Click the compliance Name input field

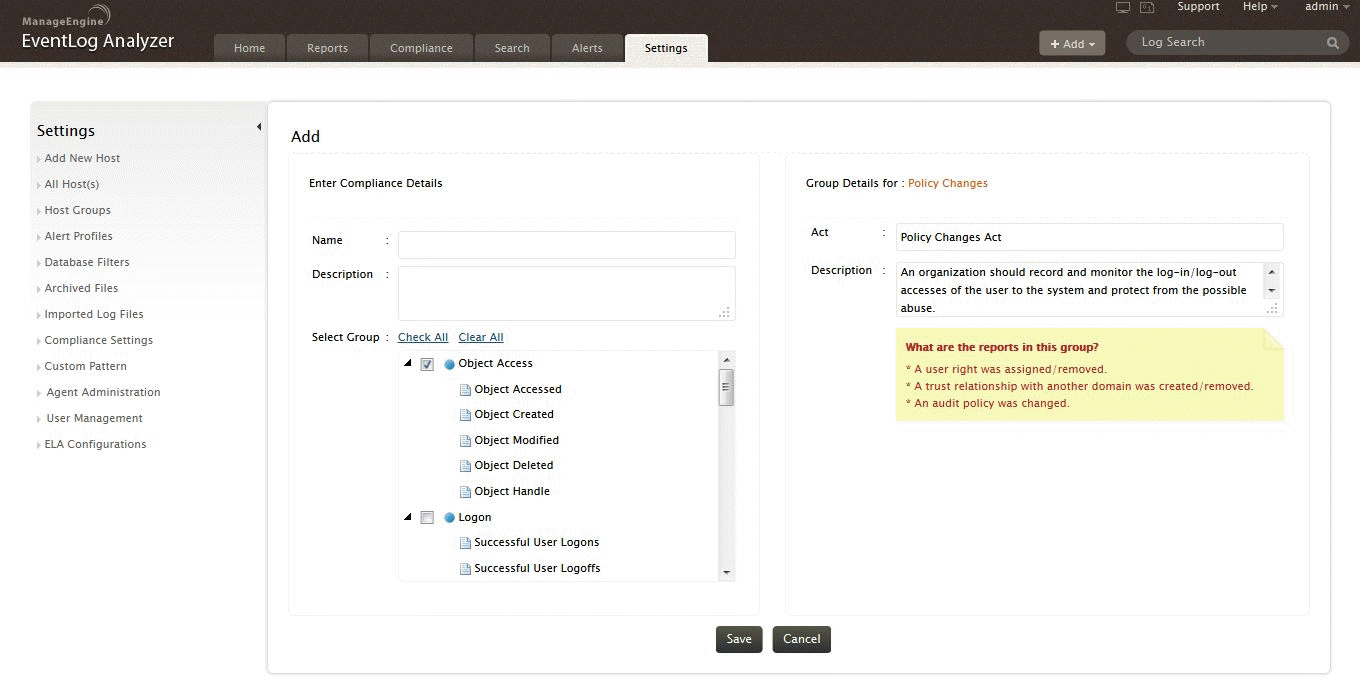point(566,245)
